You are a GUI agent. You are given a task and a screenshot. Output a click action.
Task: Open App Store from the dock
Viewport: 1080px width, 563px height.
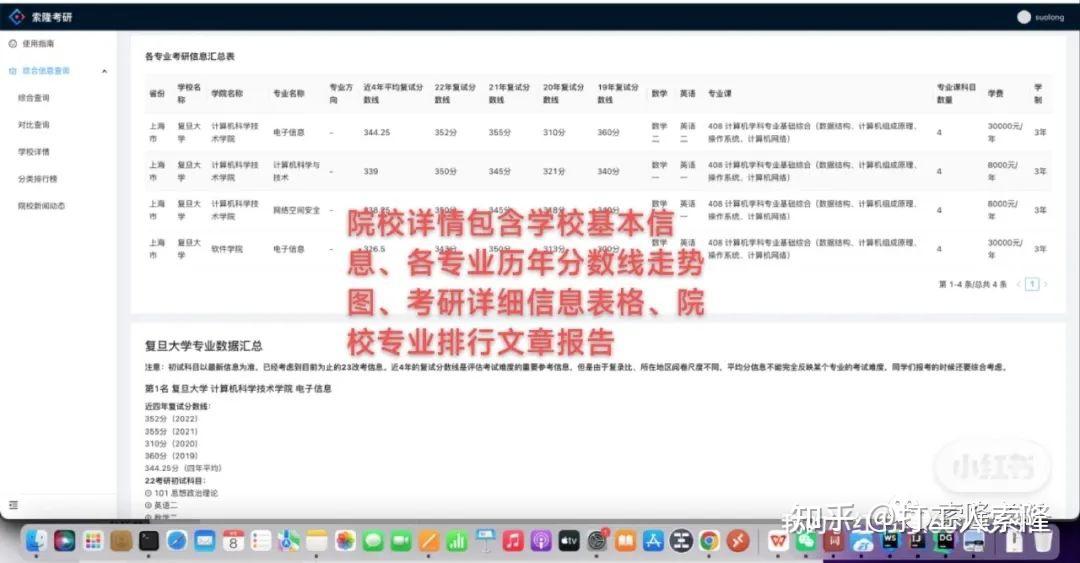click(653, 541)
